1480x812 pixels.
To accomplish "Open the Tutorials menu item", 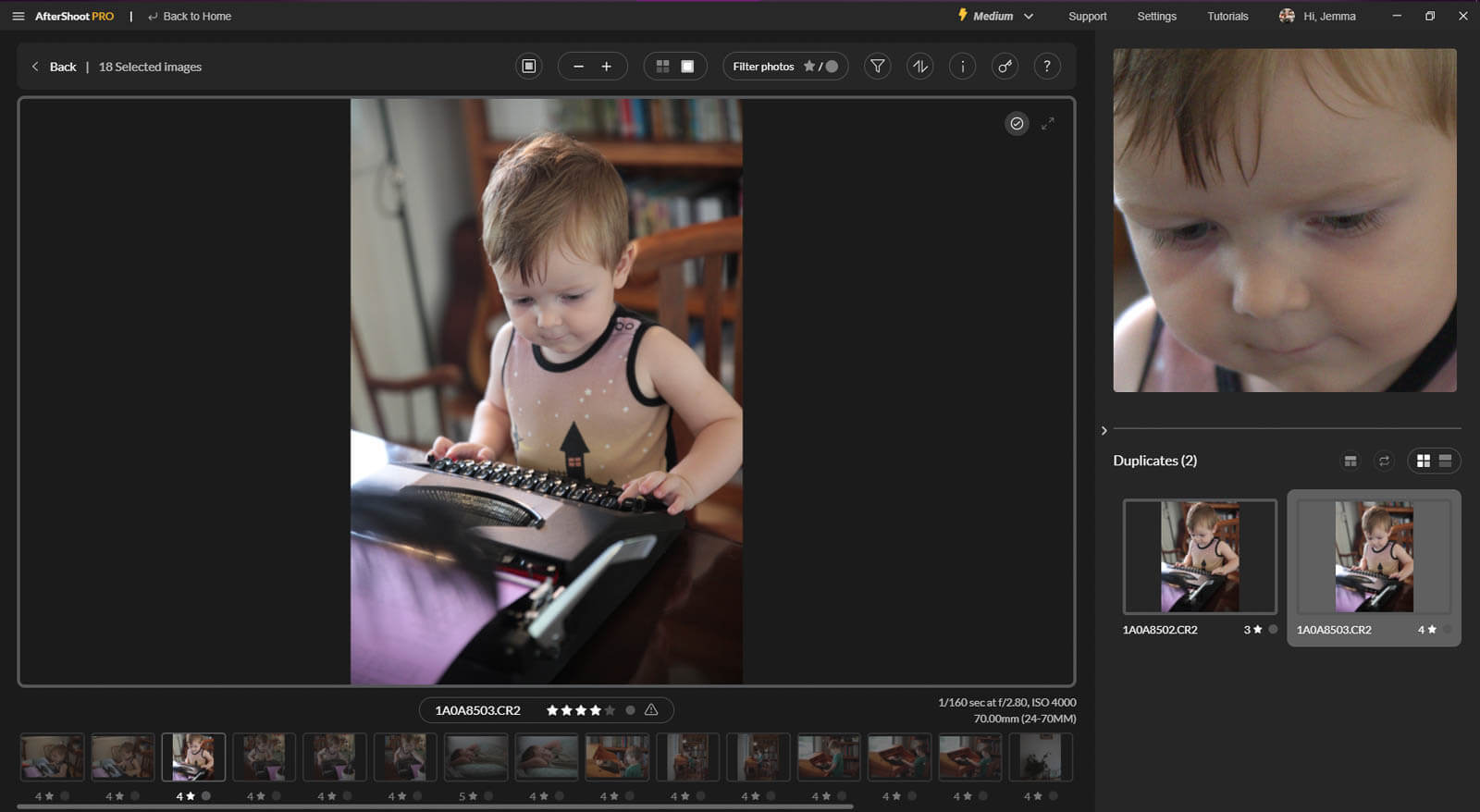I will pos(1227,16).
